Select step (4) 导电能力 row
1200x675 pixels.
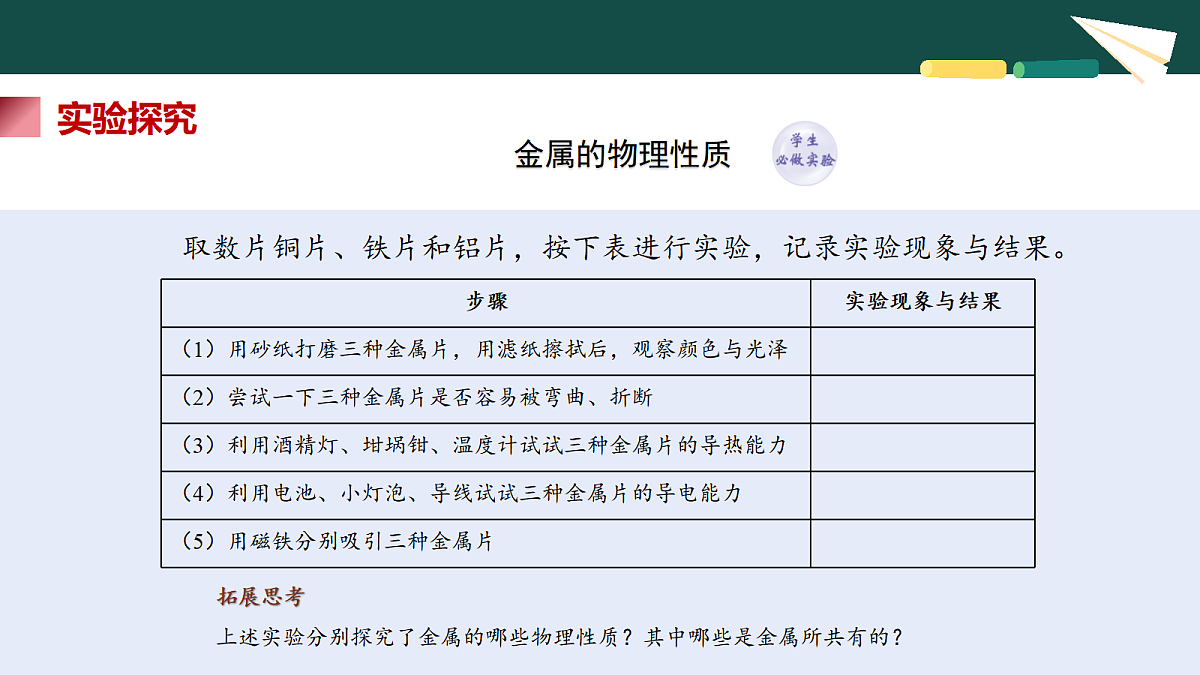(x=486, y=495)
